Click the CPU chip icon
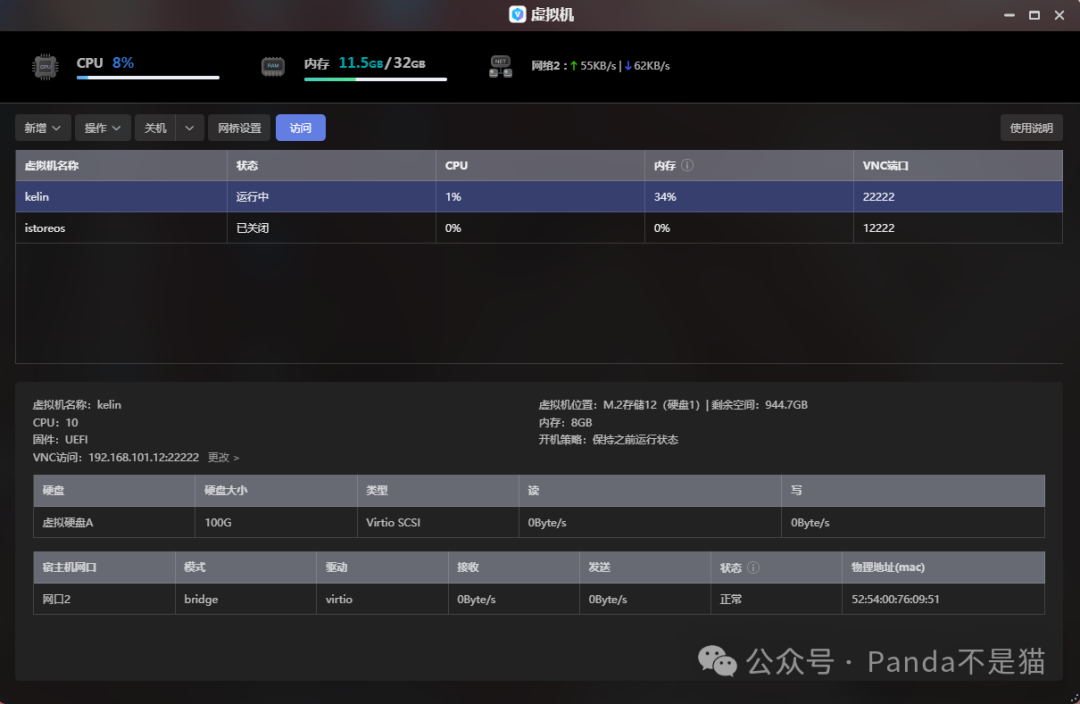 coord(45,67)
